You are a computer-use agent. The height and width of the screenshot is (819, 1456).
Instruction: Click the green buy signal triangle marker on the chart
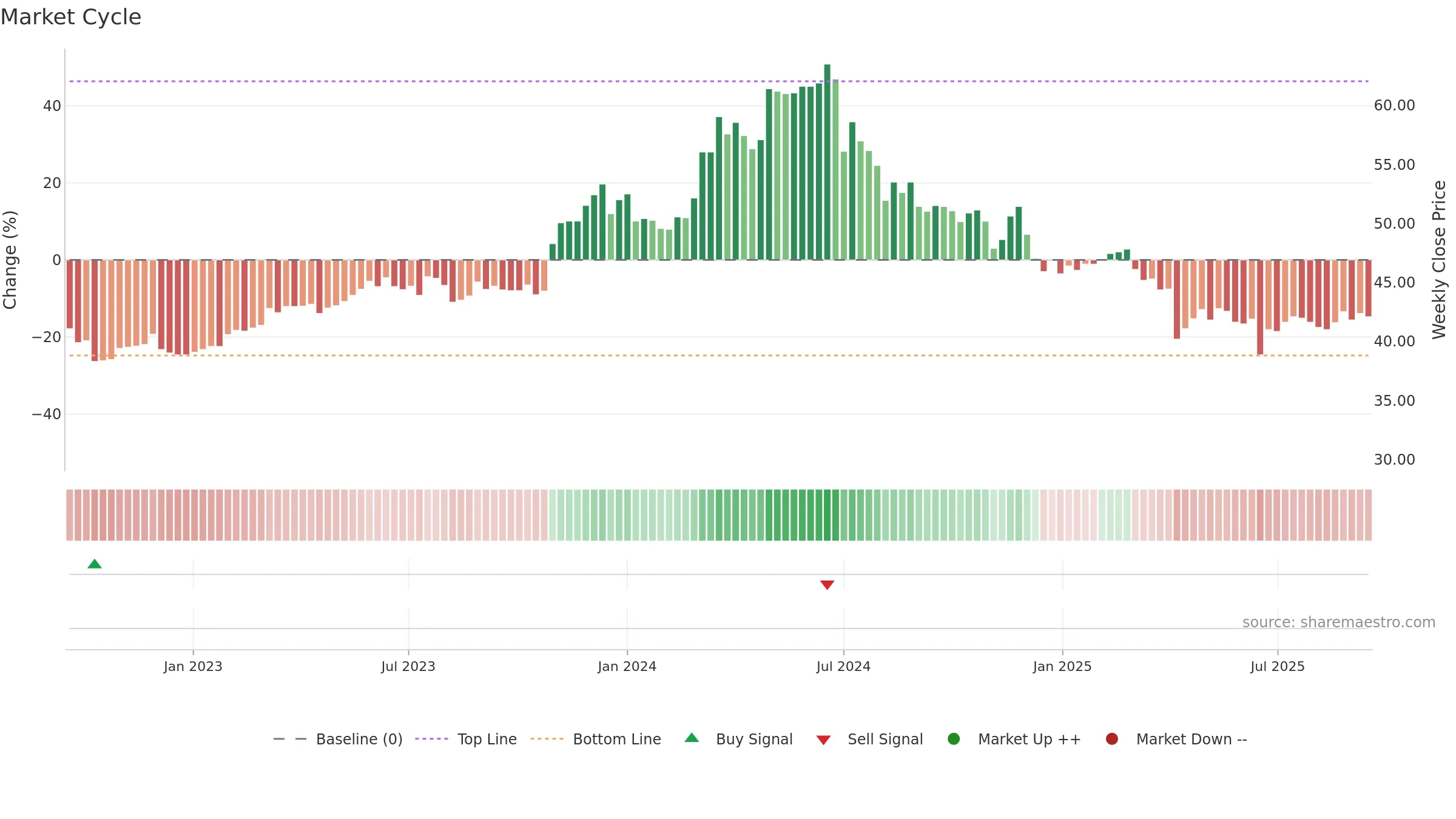tap(95, 564)
